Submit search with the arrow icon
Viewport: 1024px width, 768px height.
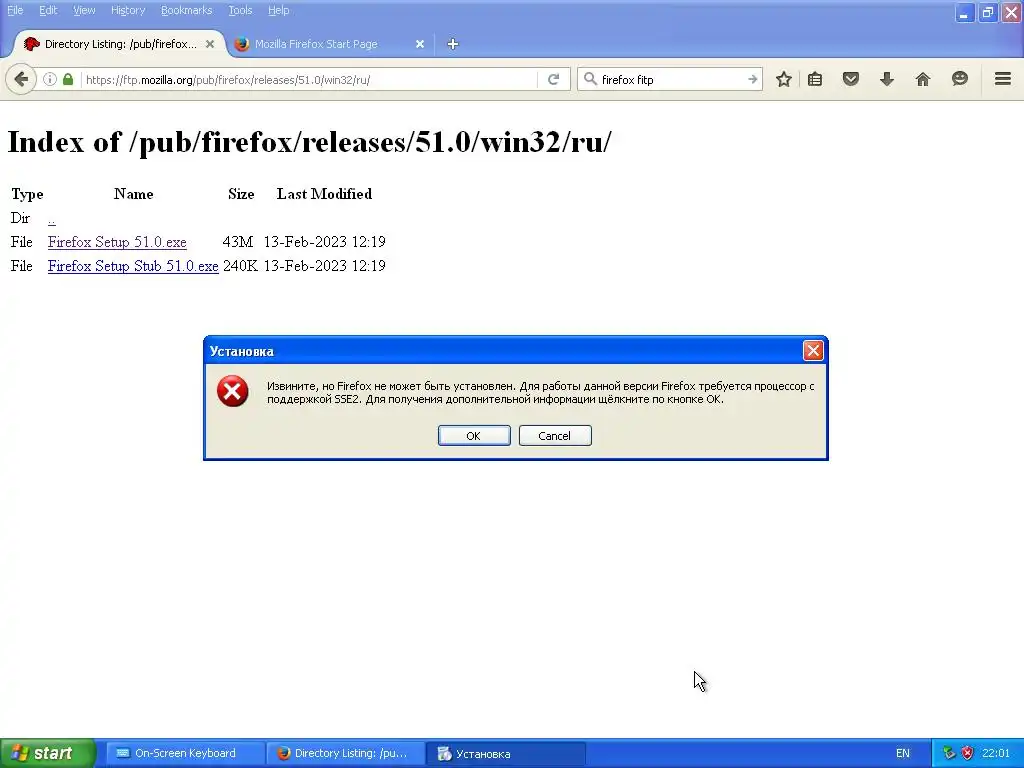(x=752, y=79)
